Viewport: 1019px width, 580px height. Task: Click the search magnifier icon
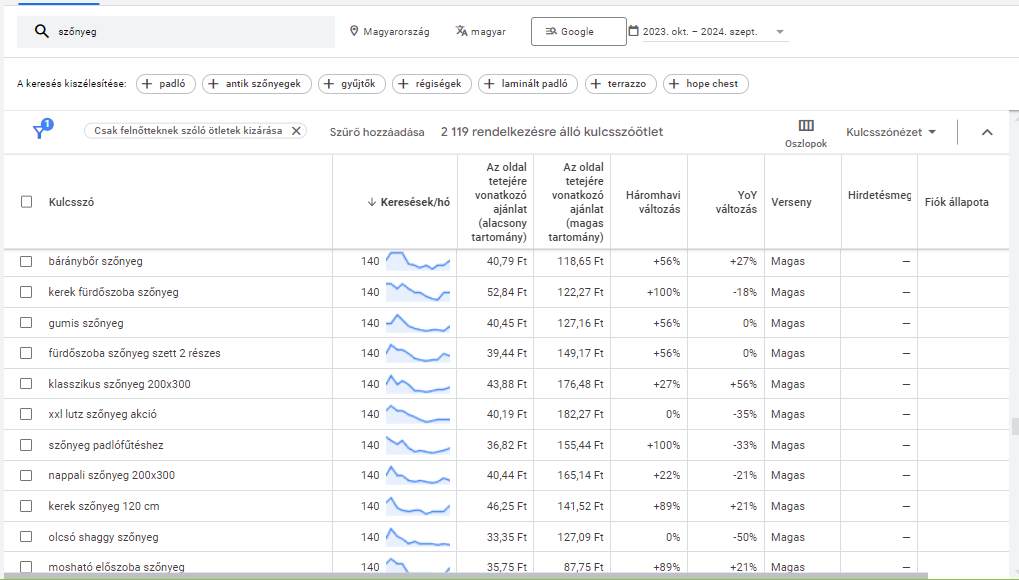(41, 32)
